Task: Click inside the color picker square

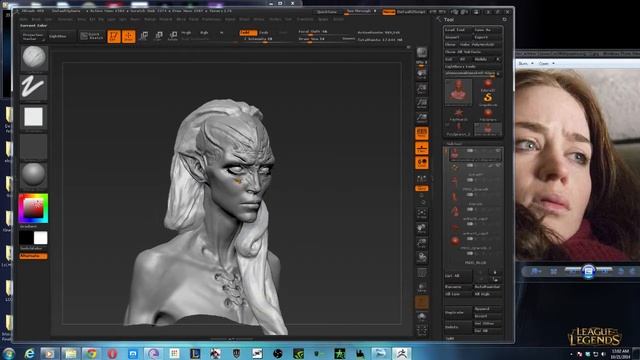Action: tap(33, 208)
